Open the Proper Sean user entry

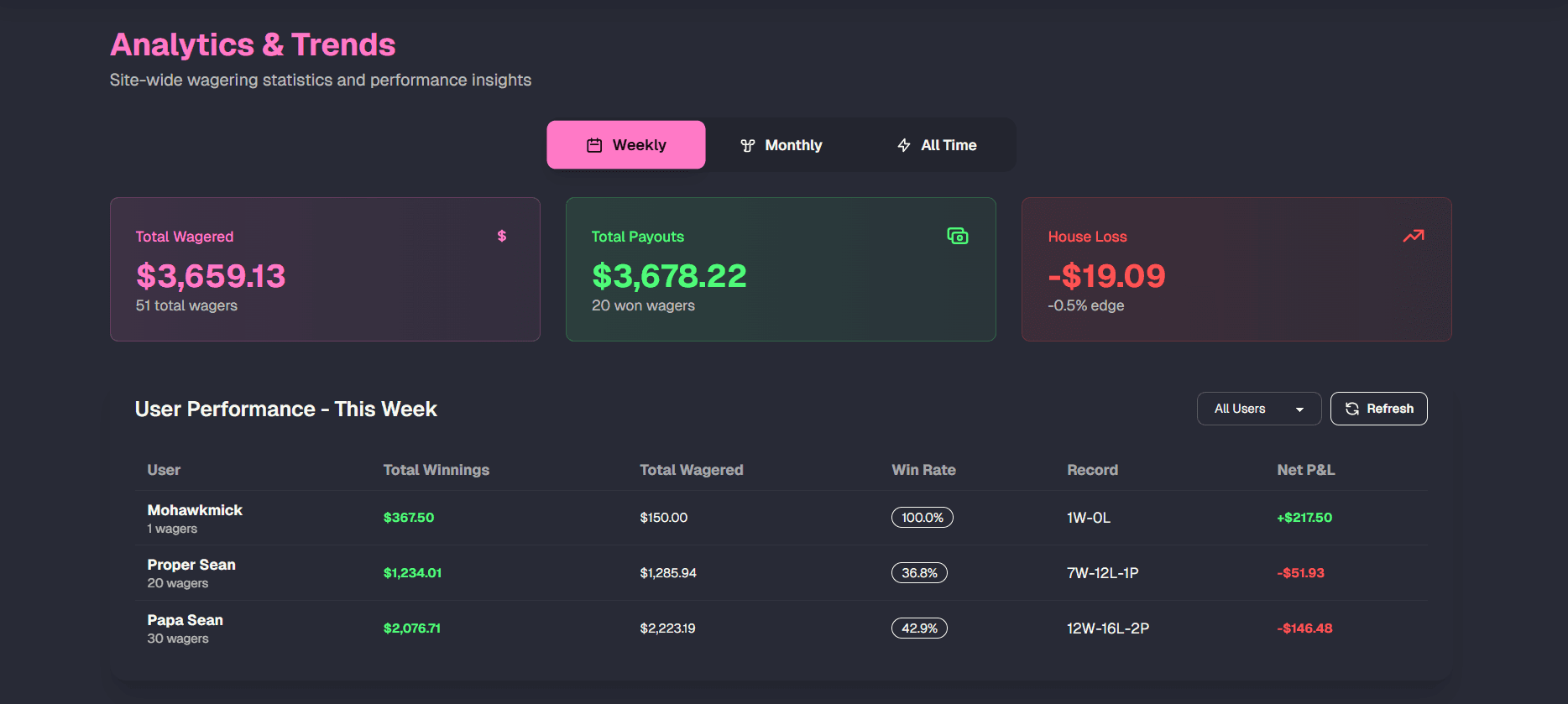click(191, 565)
